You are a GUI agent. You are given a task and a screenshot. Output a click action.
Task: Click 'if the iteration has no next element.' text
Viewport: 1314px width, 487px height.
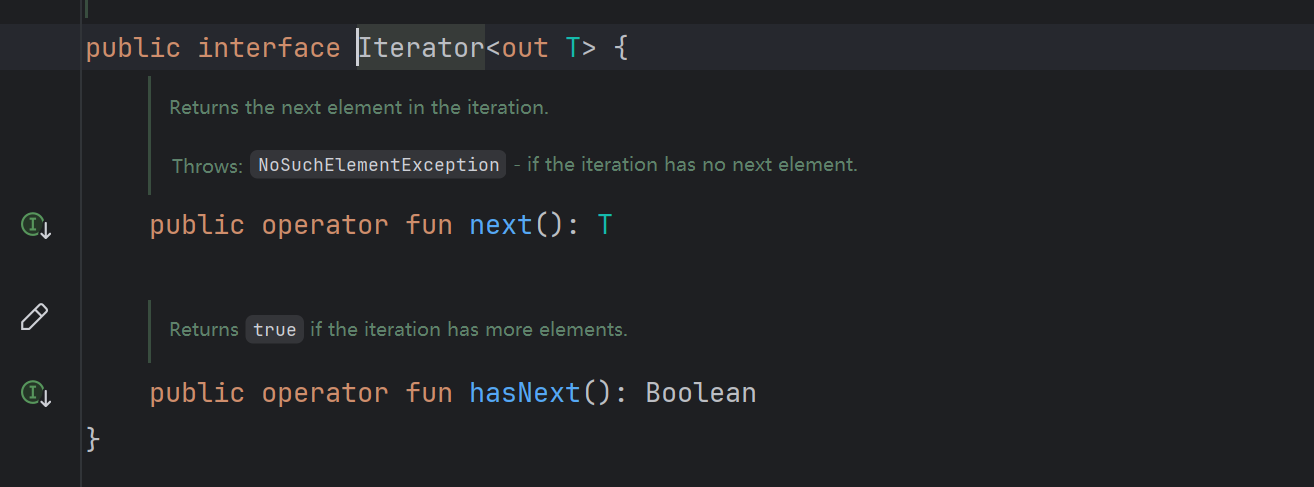(692, 164)
